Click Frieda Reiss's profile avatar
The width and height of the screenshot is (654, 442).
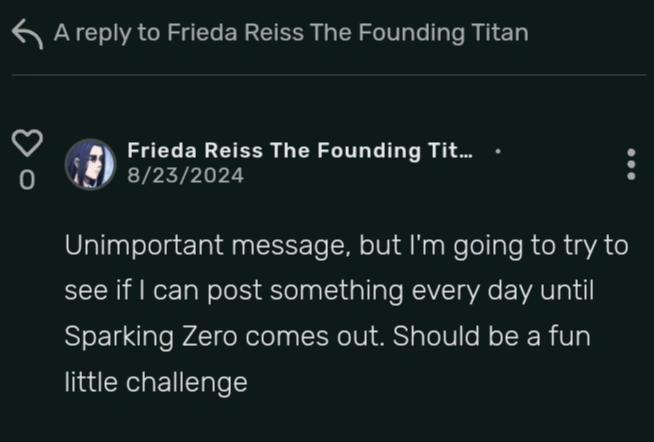click(x=90, y=164)
